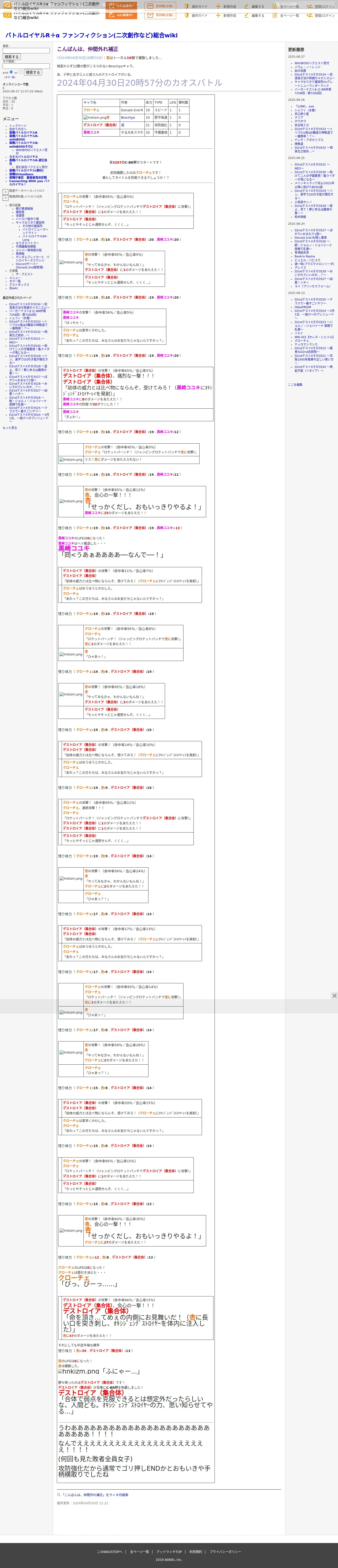Open ホウオウ in update history
The width and height of the screenshot is (338, 1568).
click(300, 121)
